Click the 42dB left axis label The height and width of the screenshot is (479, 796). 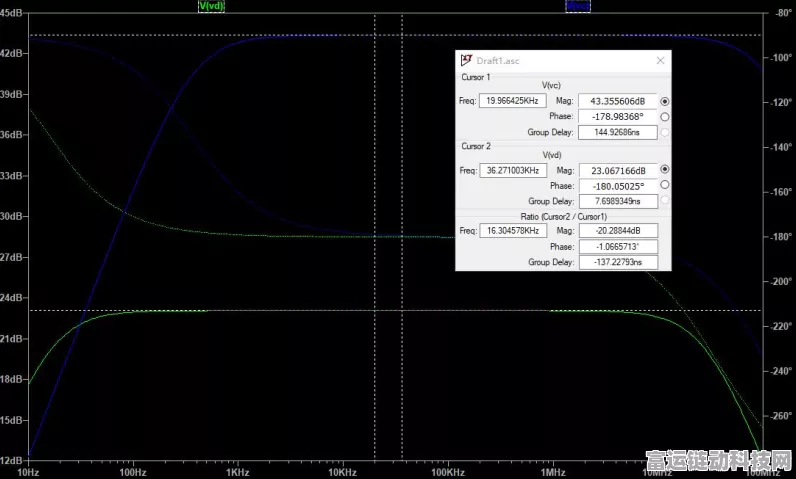11,53
